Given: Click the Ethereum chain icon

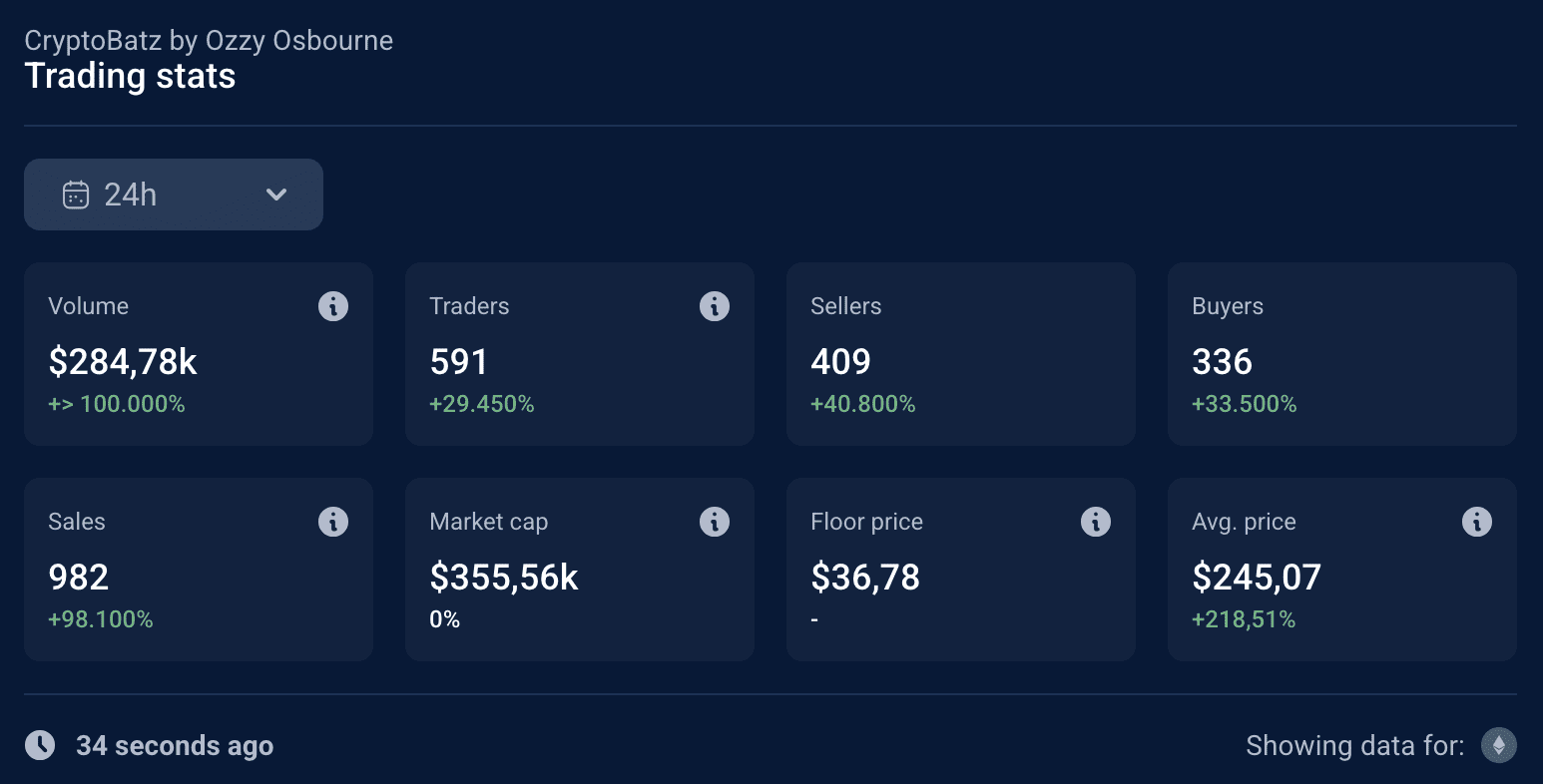Looking at the screenshot, I should 1499,745.
